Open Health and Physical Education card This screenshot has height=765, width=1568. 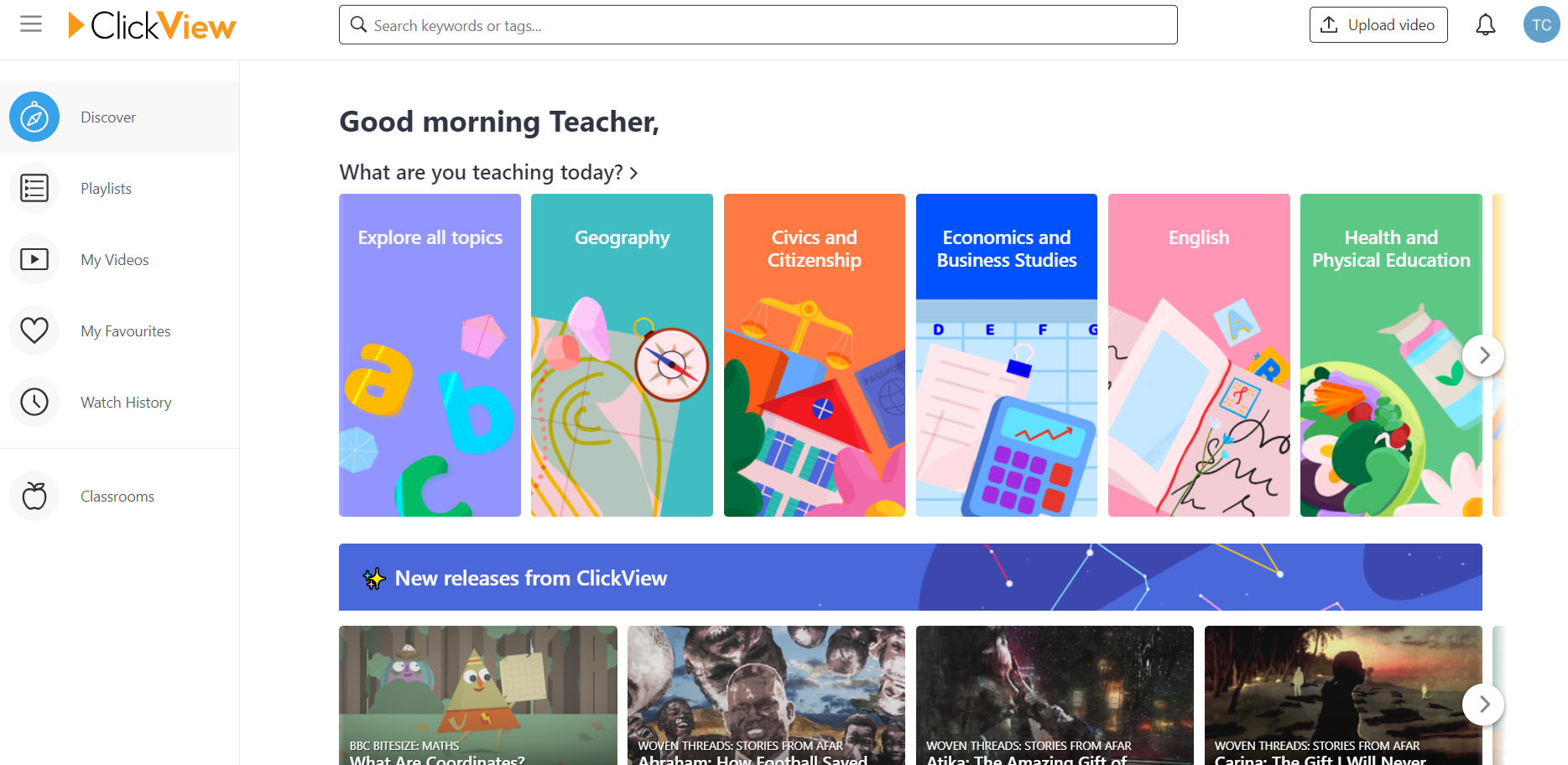[1391, 355]
